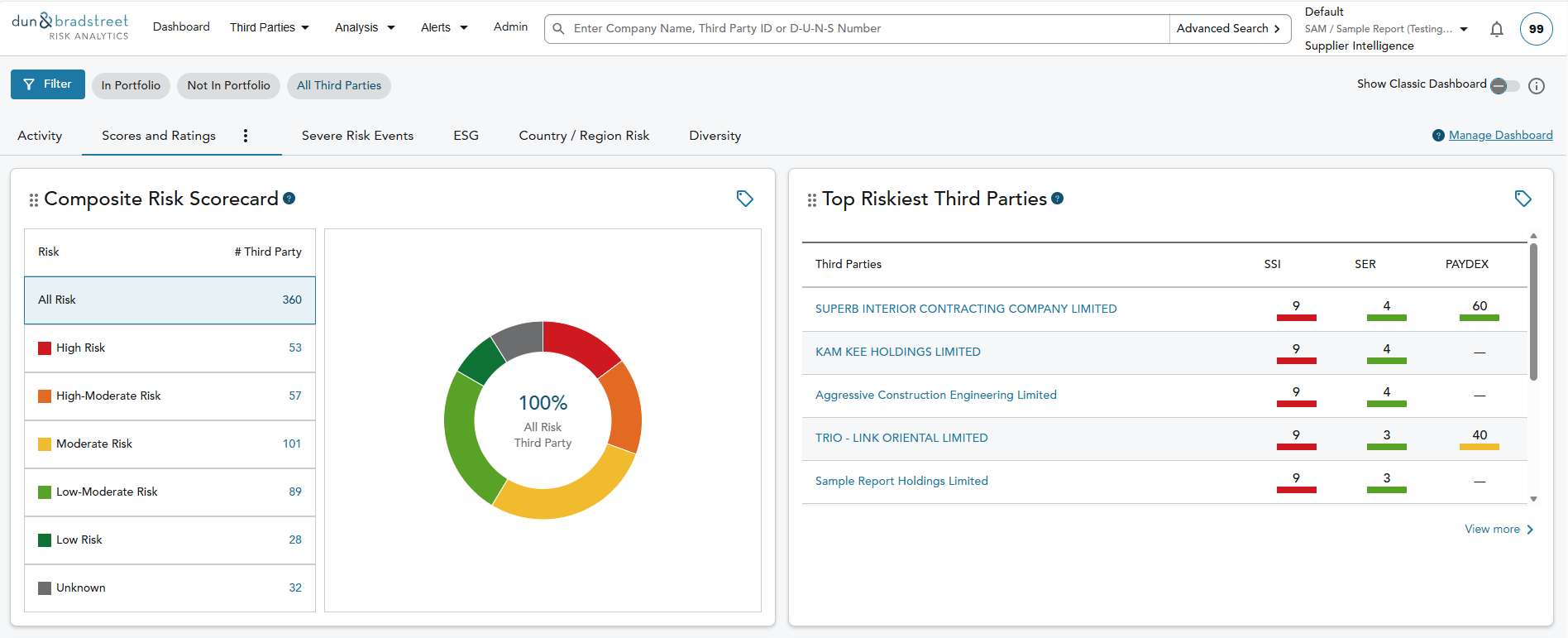The width and height of the screenshot is (1568, 638).
Task: Click the Top Riskiest Third Parties tag icon
Action: (1523, 199)
